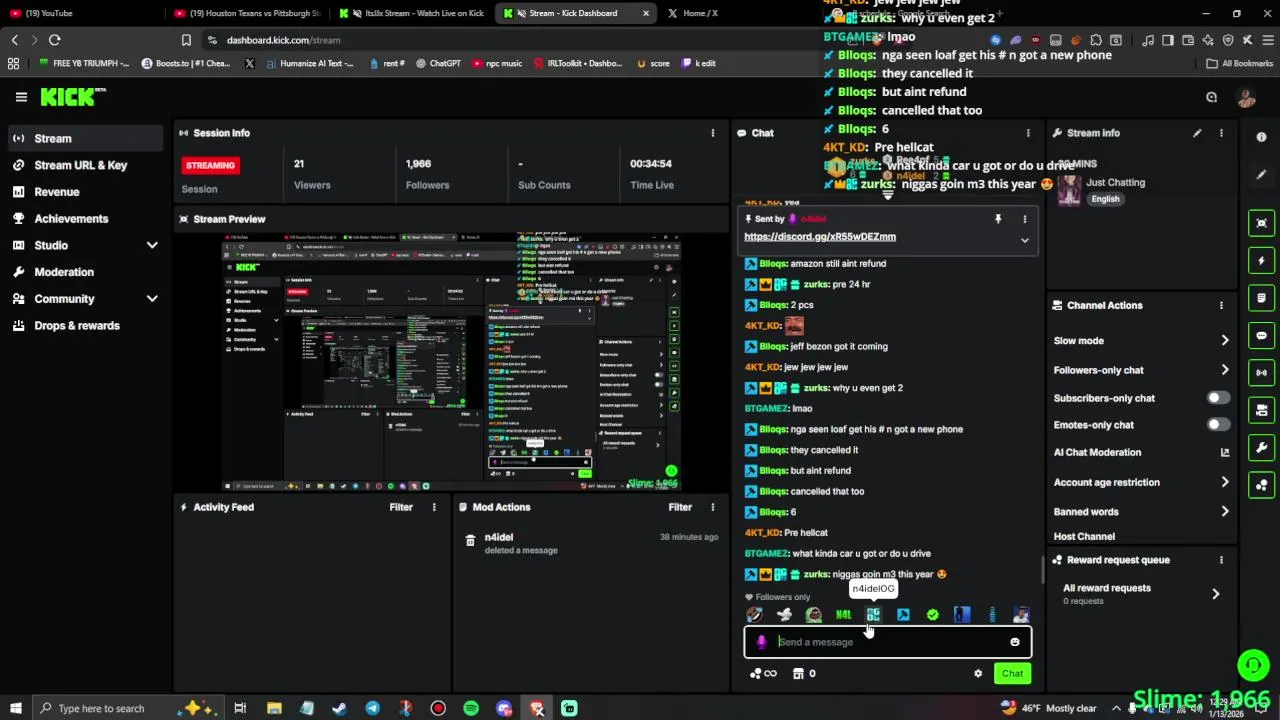Open Steam from Windows taskbar
The image size is (1280, 720).
click(x=339, y=708)
